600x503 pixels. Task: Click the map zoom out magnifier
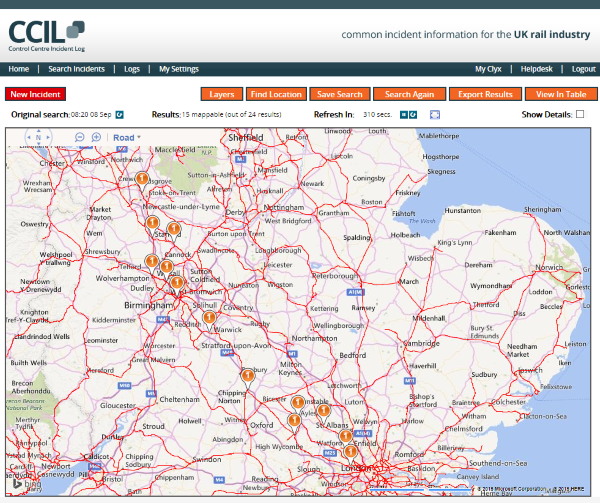[x=80, y=137]
